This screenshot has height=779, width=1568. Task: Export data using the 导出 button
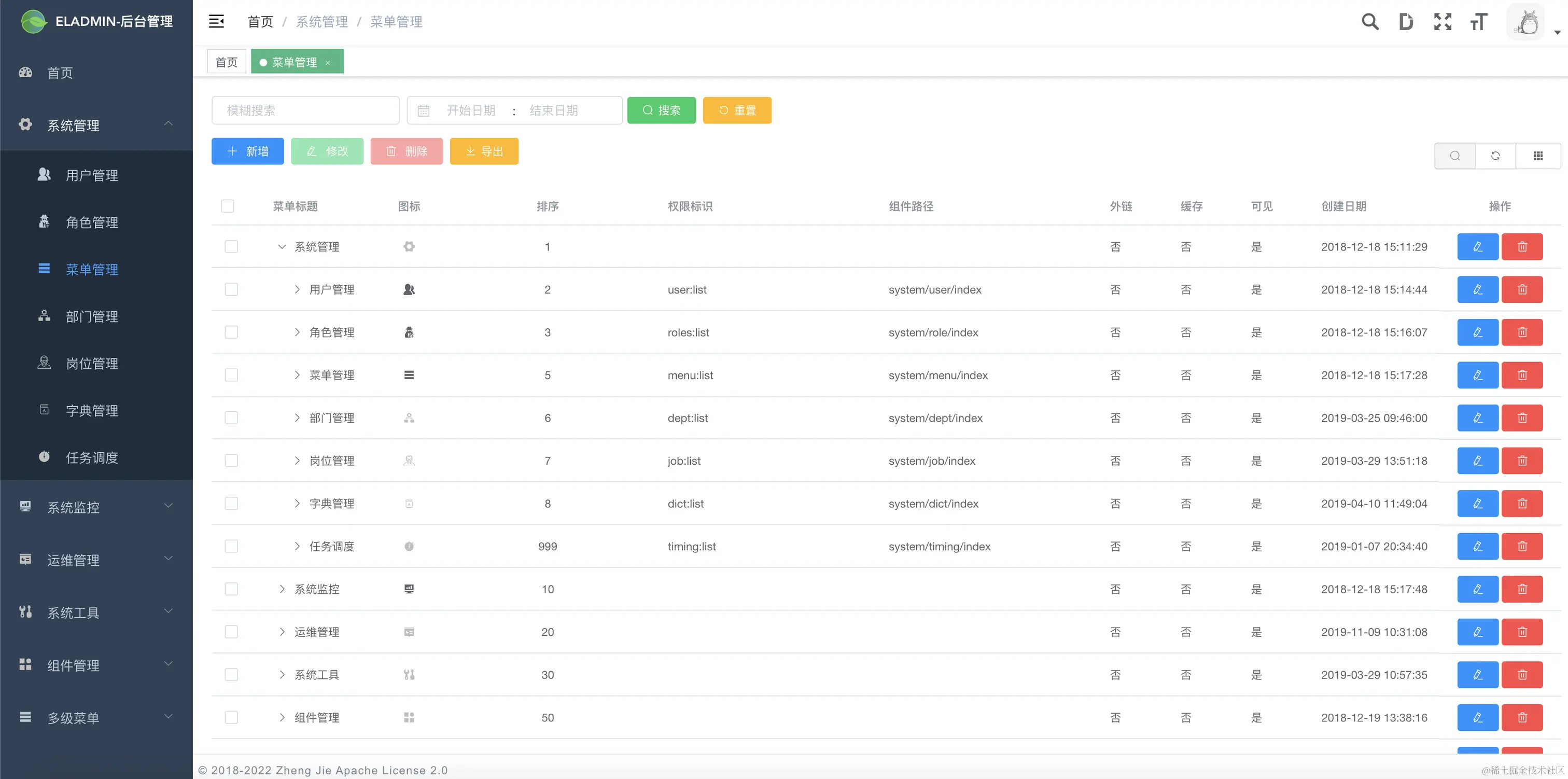pos(484,151)
